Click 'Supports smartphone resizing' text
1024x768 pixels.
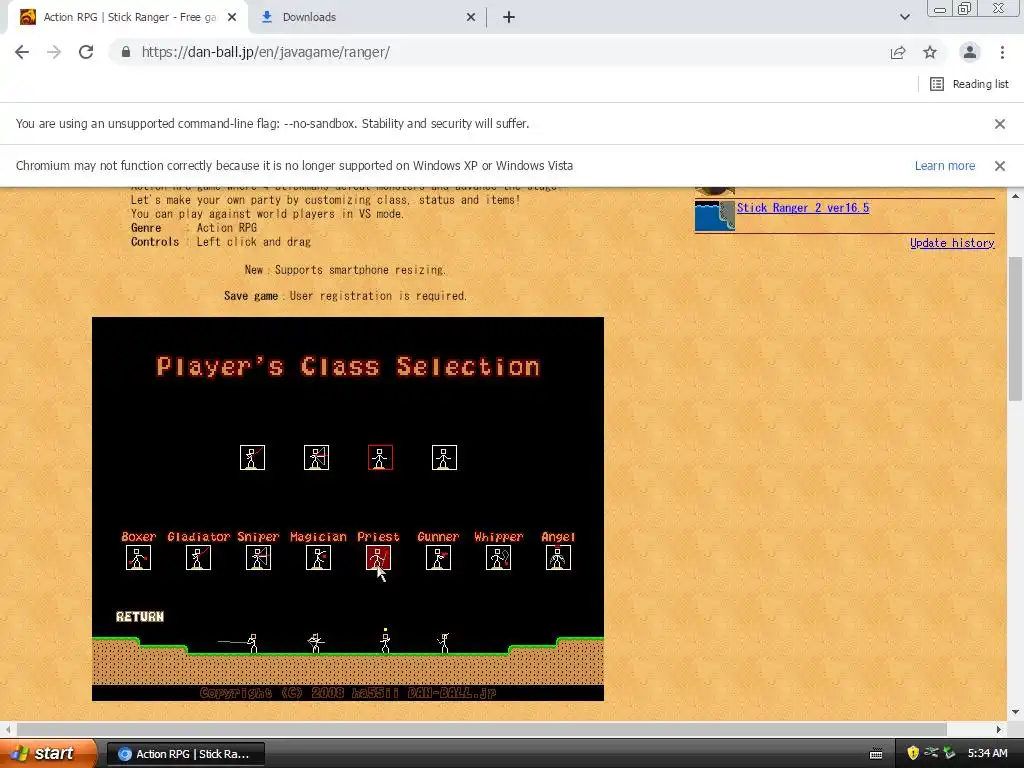point(360,270)
